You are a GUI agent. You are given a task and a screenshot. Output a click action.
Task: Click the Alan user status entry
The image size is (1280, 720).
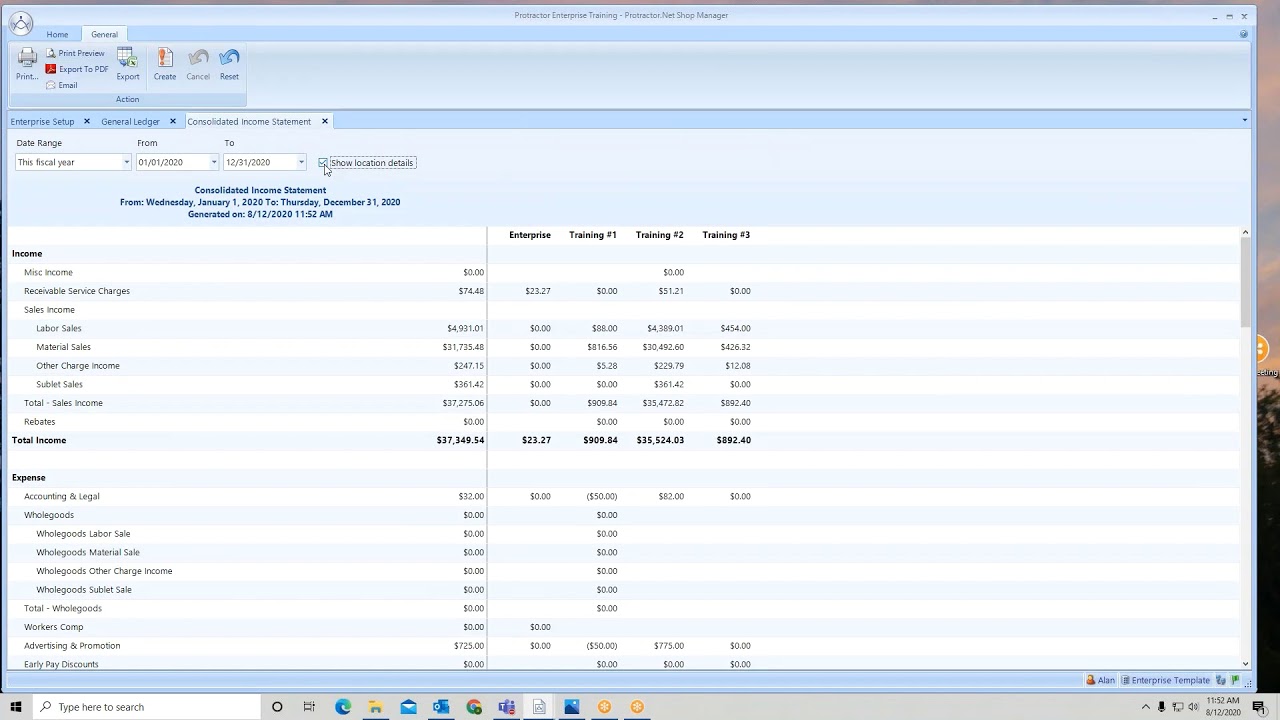click(1101, 680)
